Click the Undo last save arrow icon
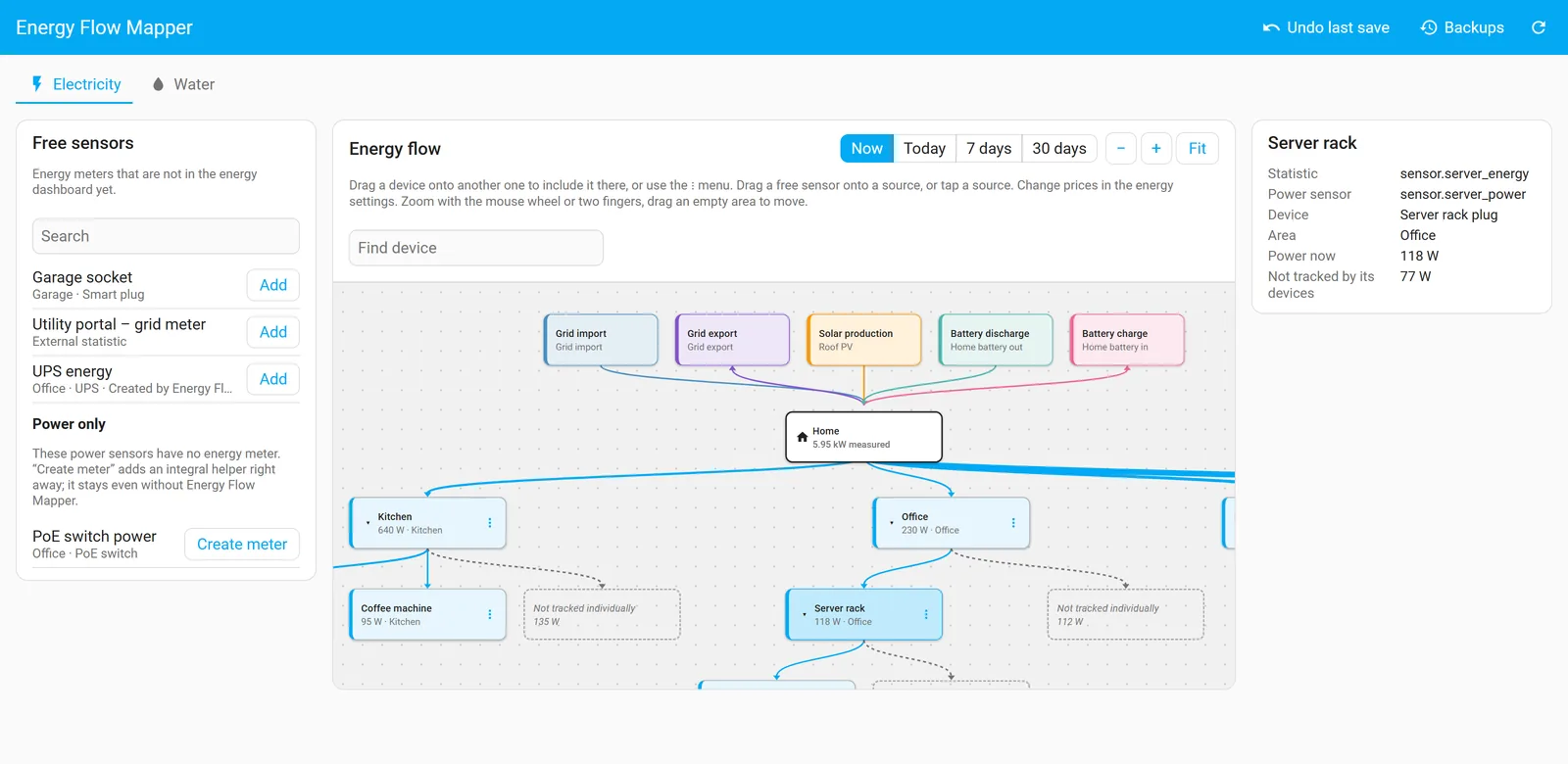Screen dimensions: 1568x764 [x=1271, y=27]
